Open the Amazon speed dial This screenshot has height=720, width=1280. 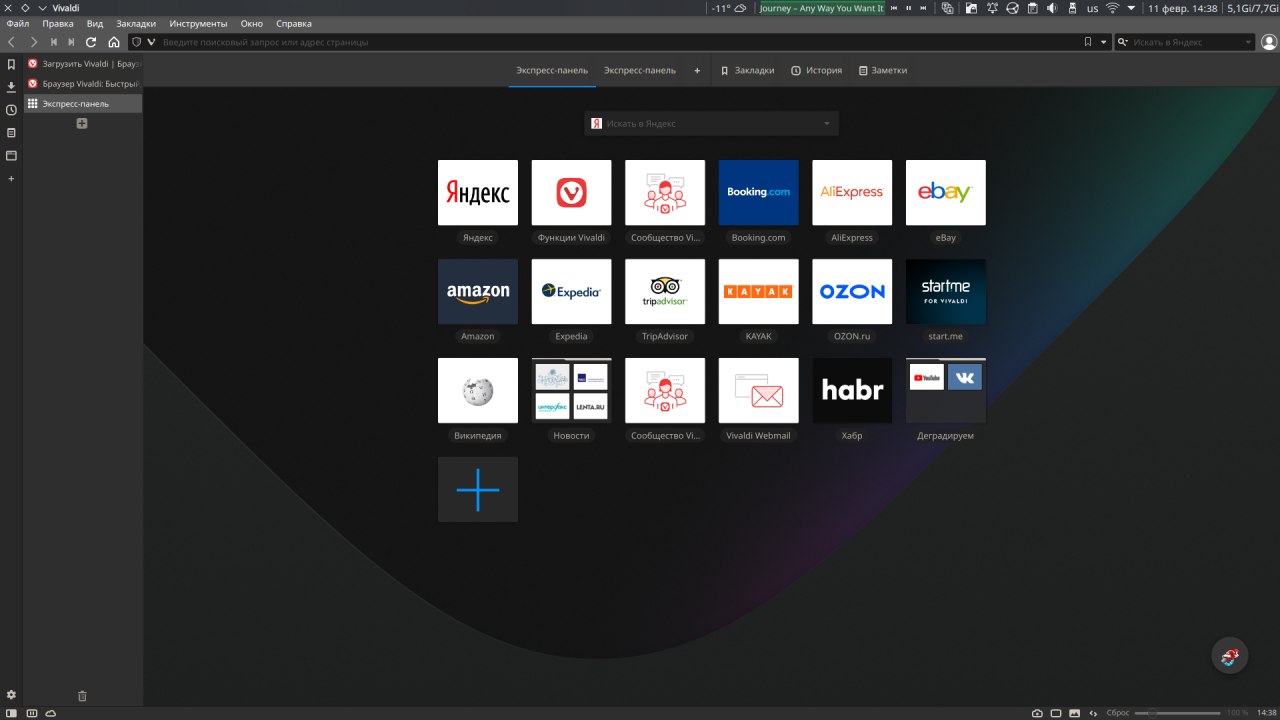[x=478, y=291]
